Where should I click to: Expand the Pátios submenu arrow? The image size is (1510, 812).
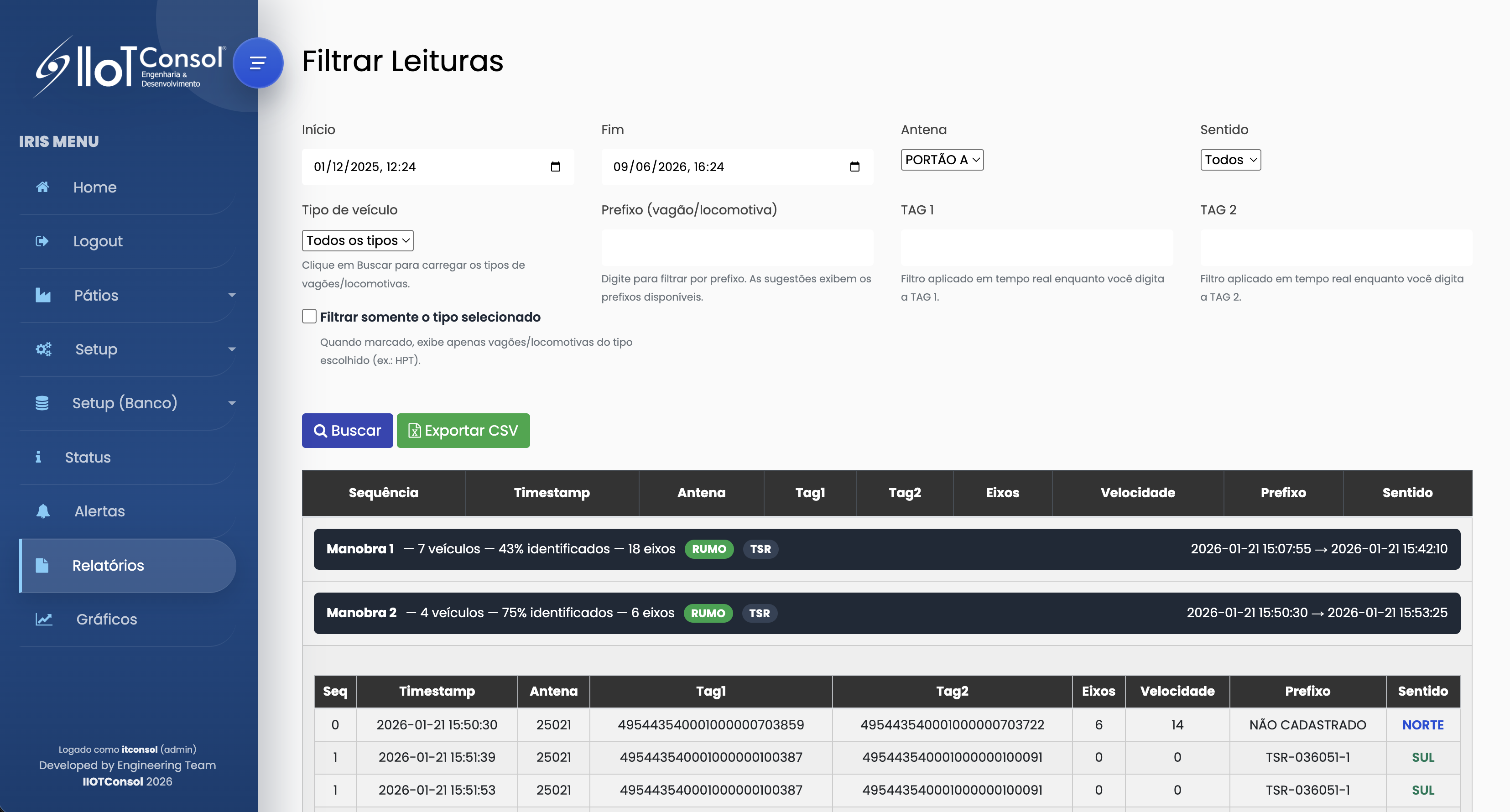232,295
